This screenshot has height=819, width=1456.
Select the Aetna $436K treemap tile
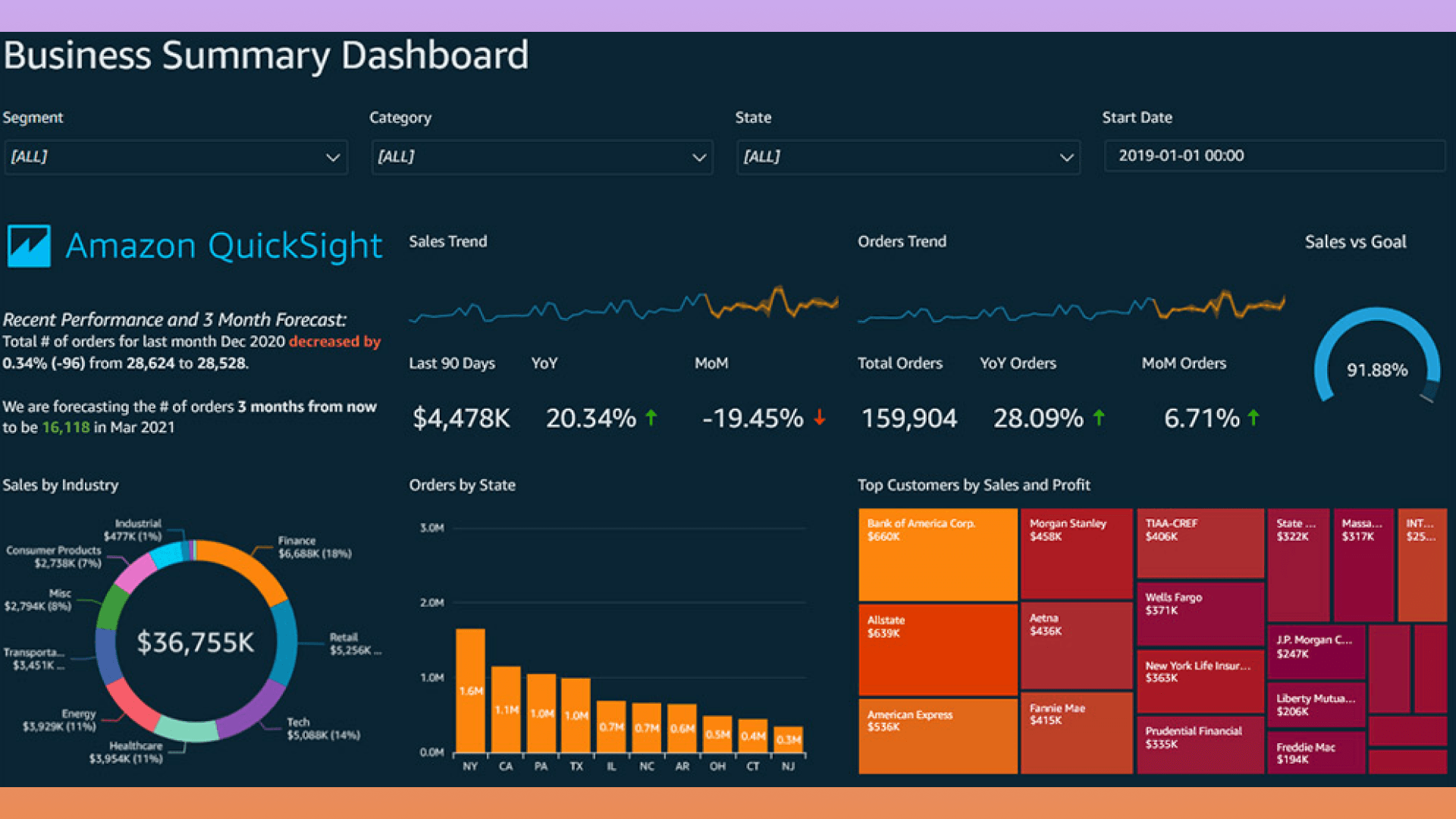tap(1077, 645)
